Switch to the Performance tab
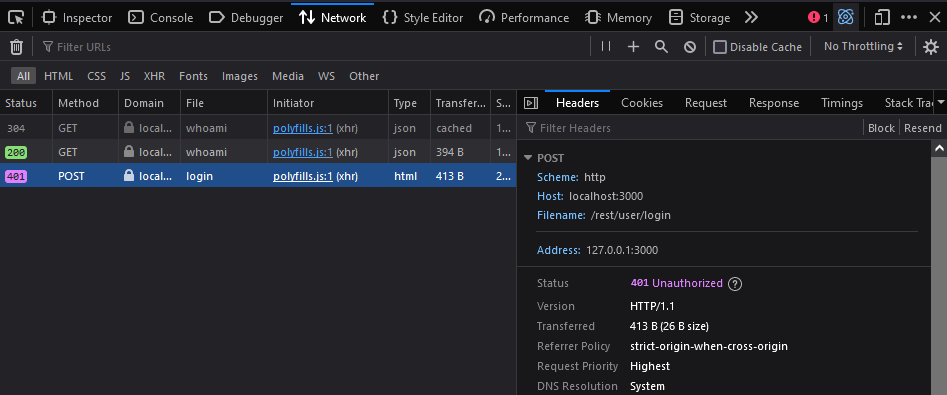The height and width of the screenshot is (395, 947). click(524, 18)
